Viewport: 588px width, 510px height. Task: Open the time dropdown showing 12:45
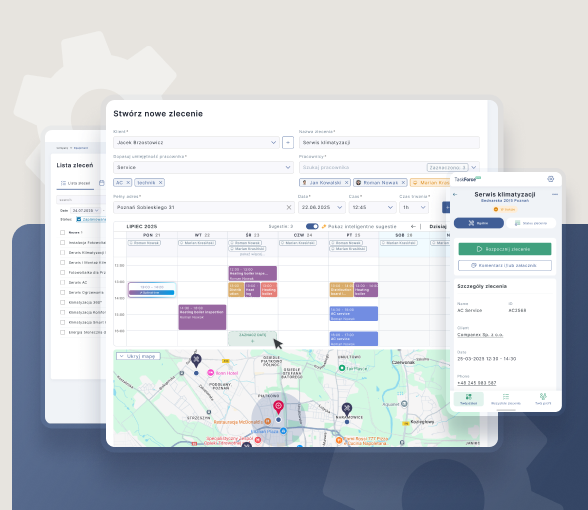click(x=372, y=207)
